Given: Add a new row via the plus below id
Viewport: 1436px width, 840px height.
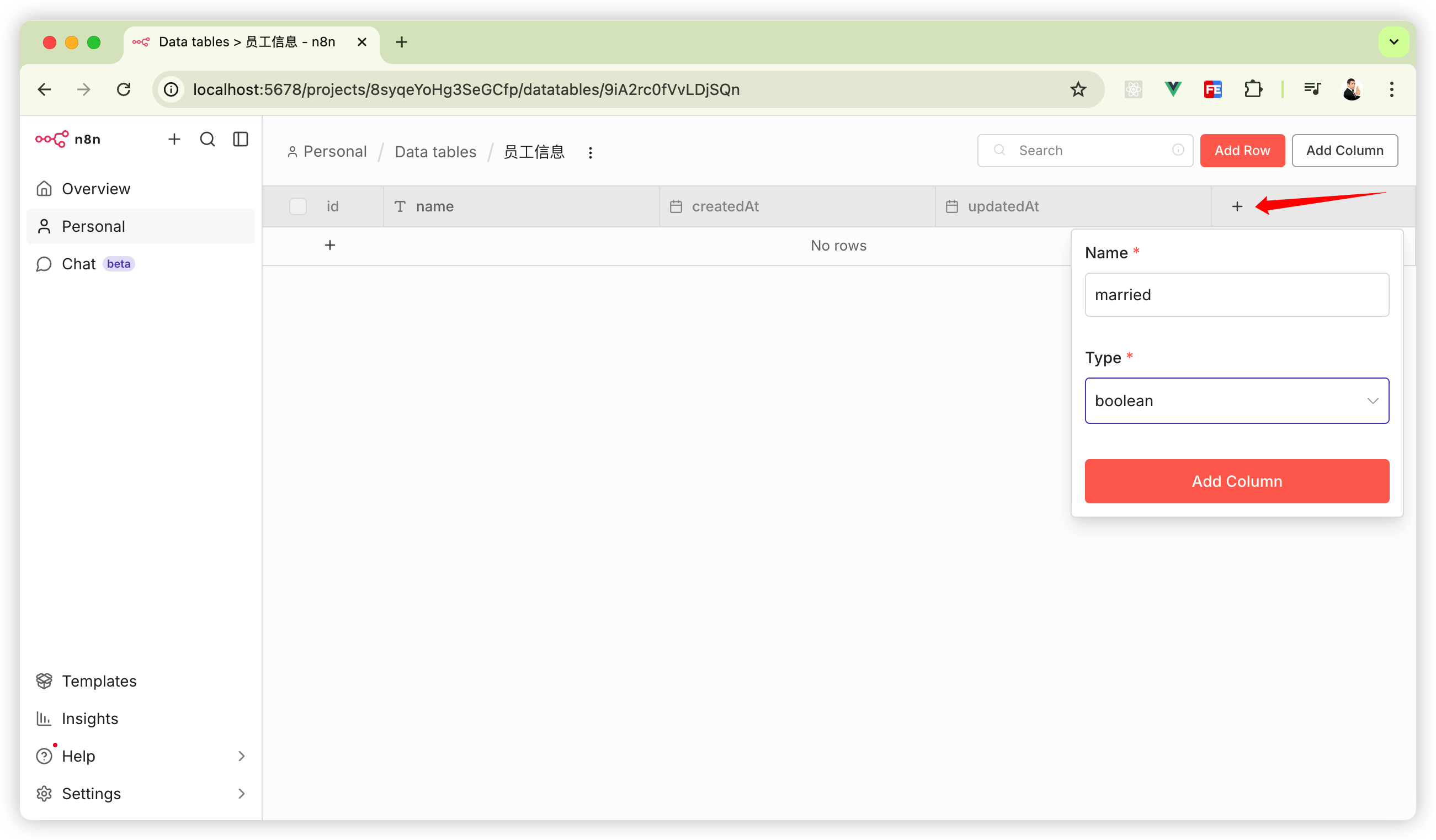Looking at the screenshot, I should click(330, 245).
